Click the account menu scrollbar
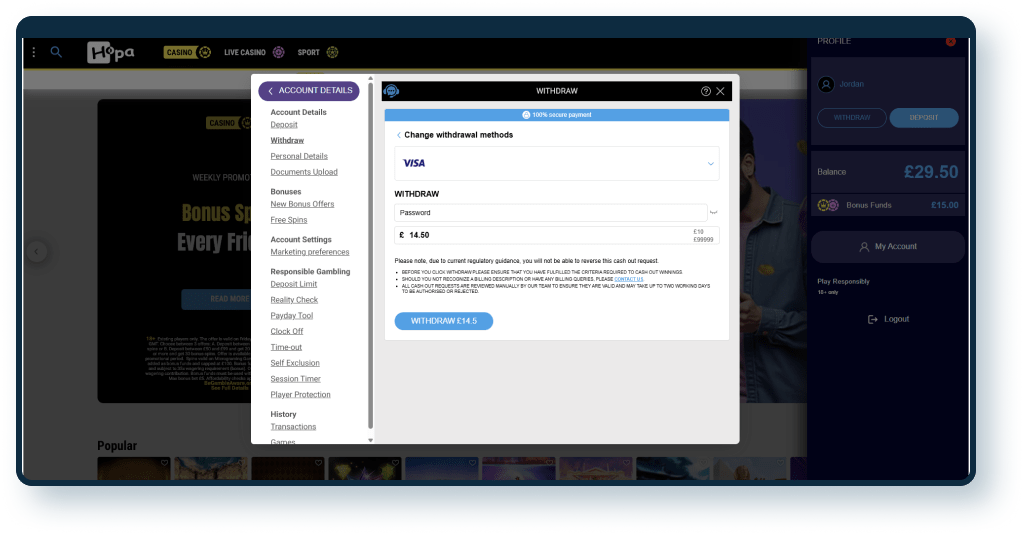This screenshot has width=1024, height=534. pos(371,260)
